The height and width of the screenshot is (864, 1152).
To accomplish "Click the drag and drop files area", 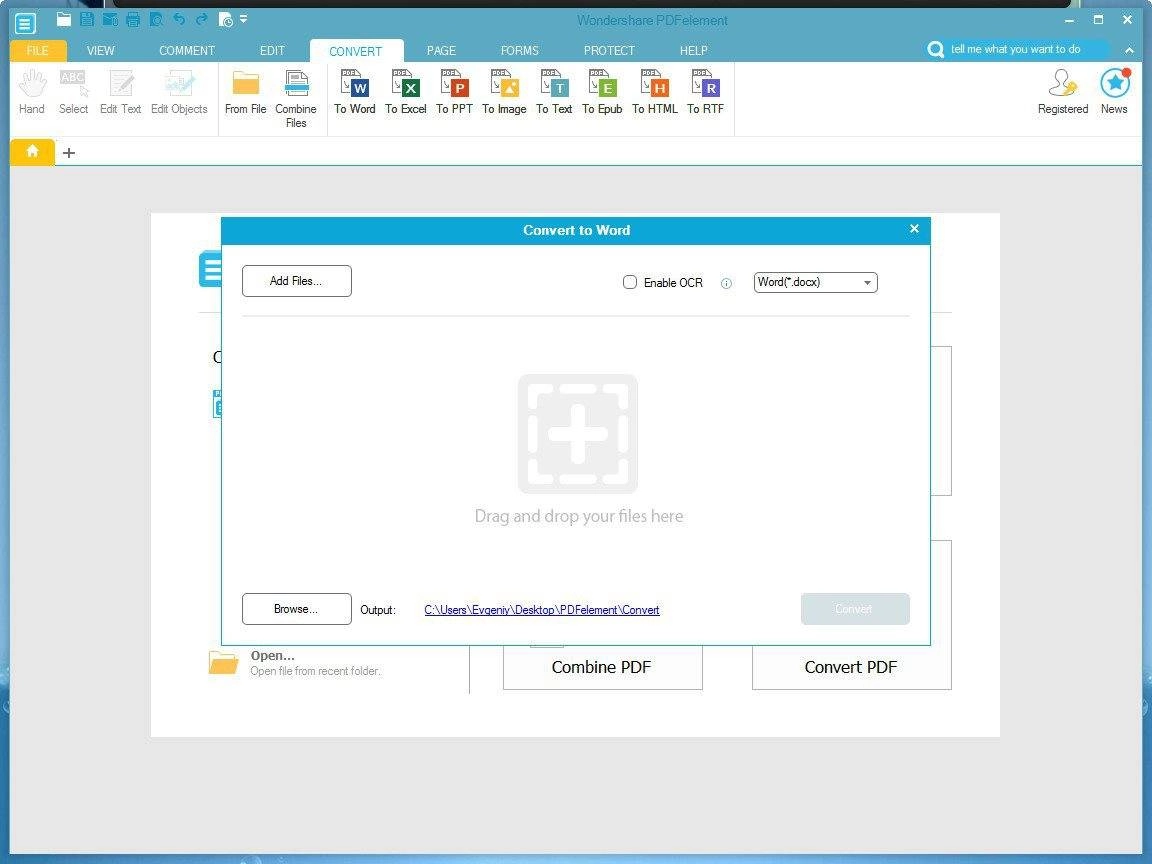I will pyautogui.click(x=578, y=450).
